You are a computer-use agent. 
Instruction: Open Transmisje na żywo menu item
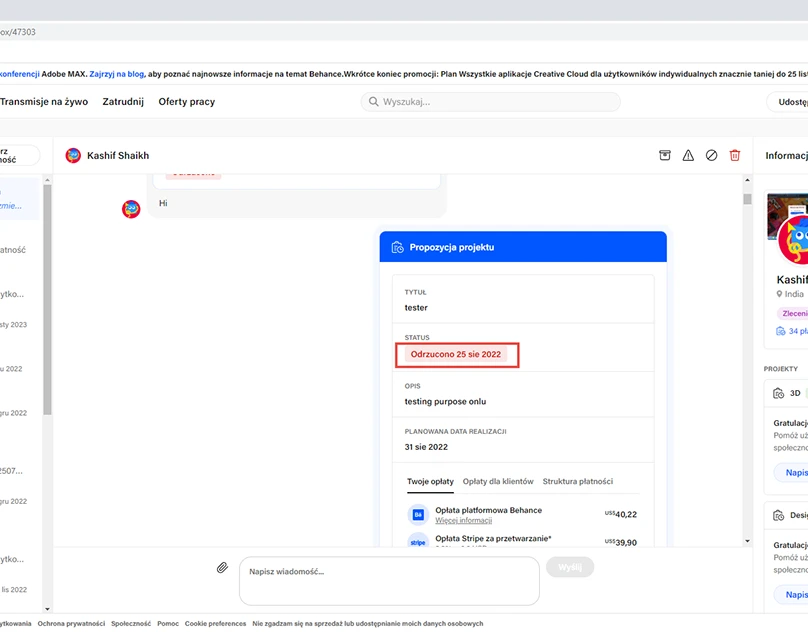42,102
